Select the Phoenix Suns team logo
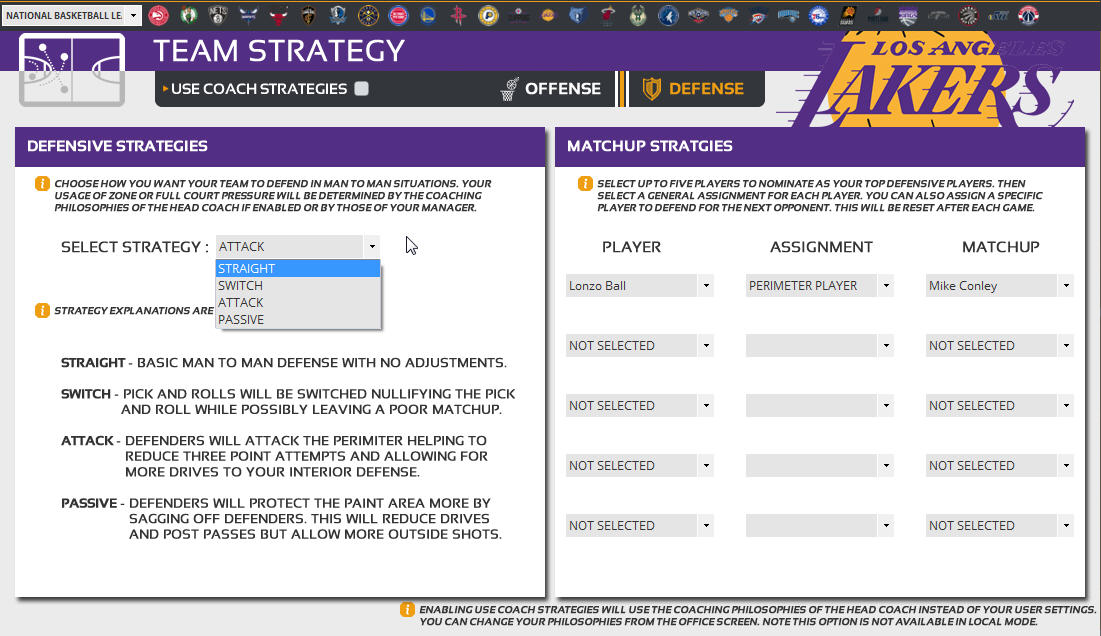 pos(848,15)
